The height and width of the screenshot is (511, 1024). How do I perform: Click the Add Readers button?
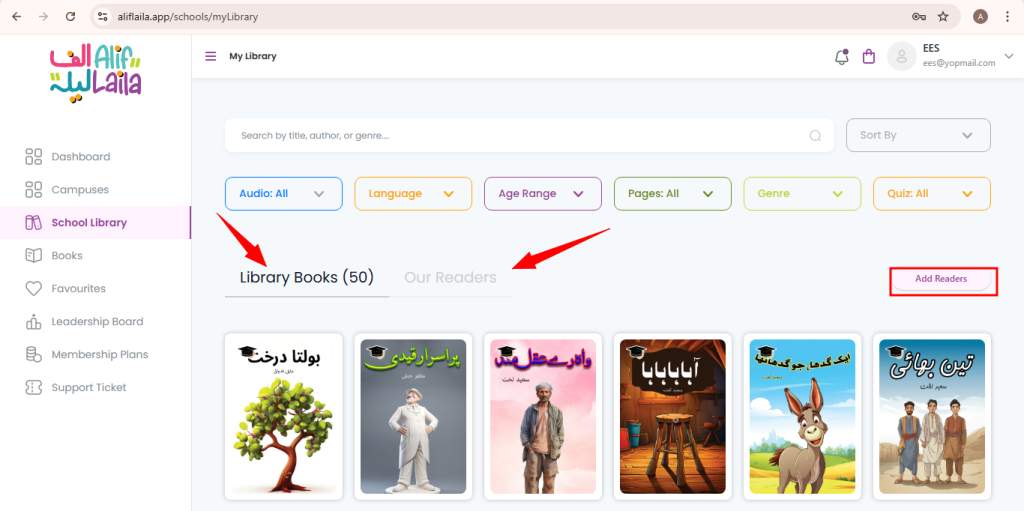click(x=941, y=279)
